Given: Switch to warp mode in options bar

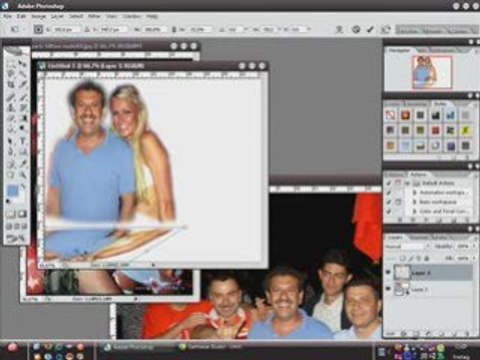Looking at the screenshot, I should tap(339, 29).
